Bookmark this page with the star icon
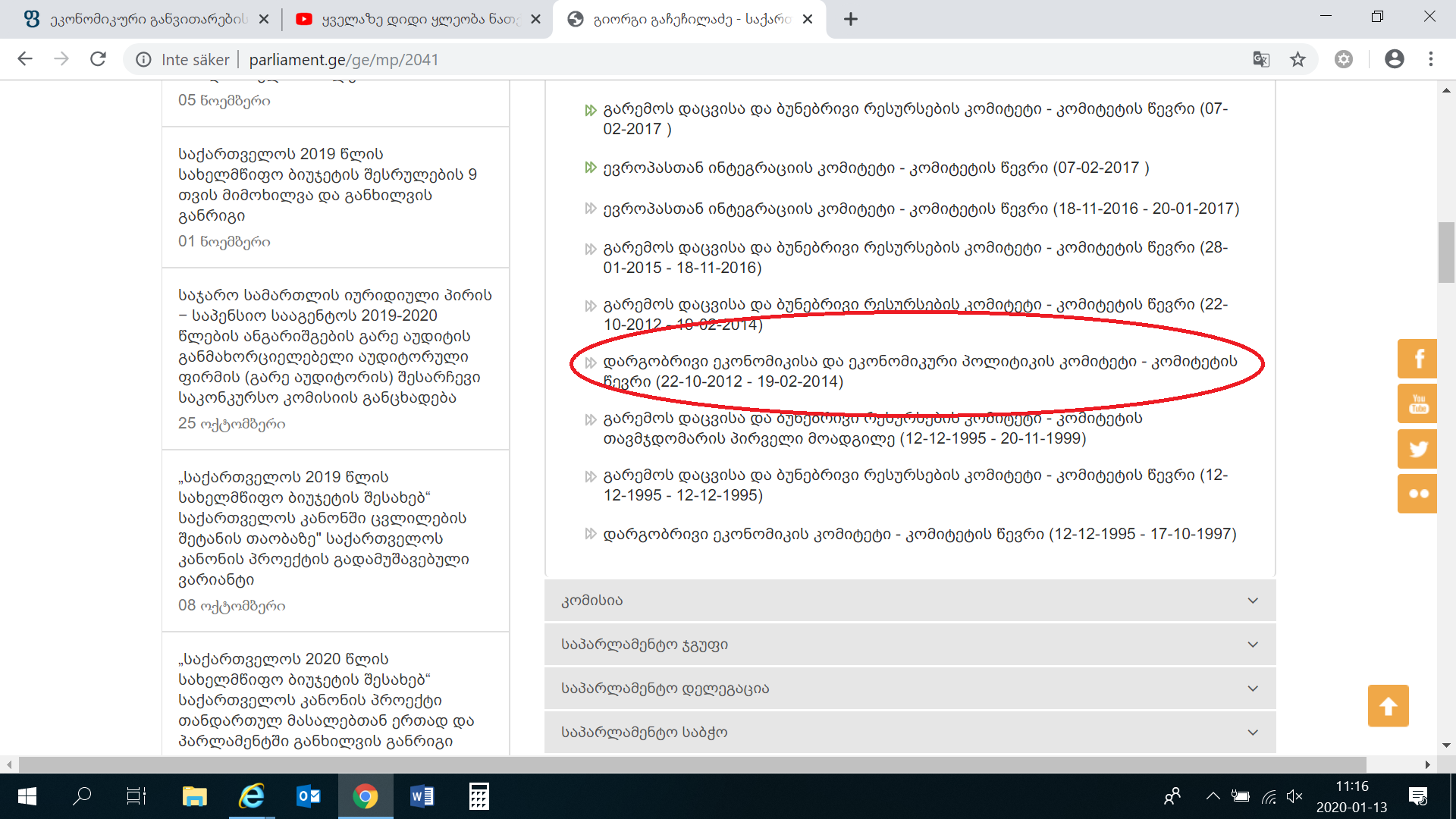 point(1298,59)
